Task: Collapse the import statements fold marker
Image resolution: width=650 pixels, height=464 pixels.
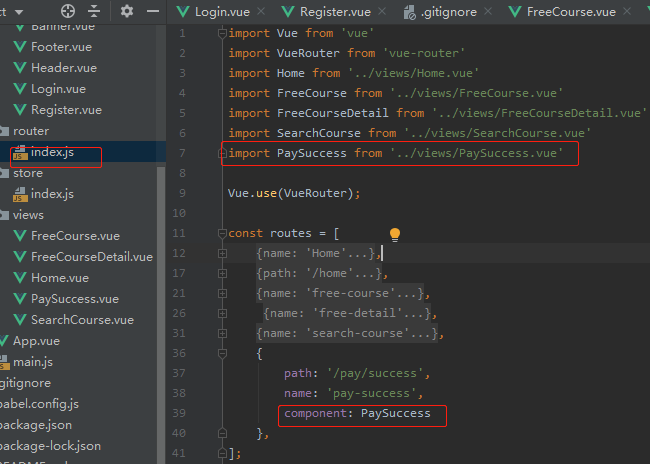Action: point(221,33)
